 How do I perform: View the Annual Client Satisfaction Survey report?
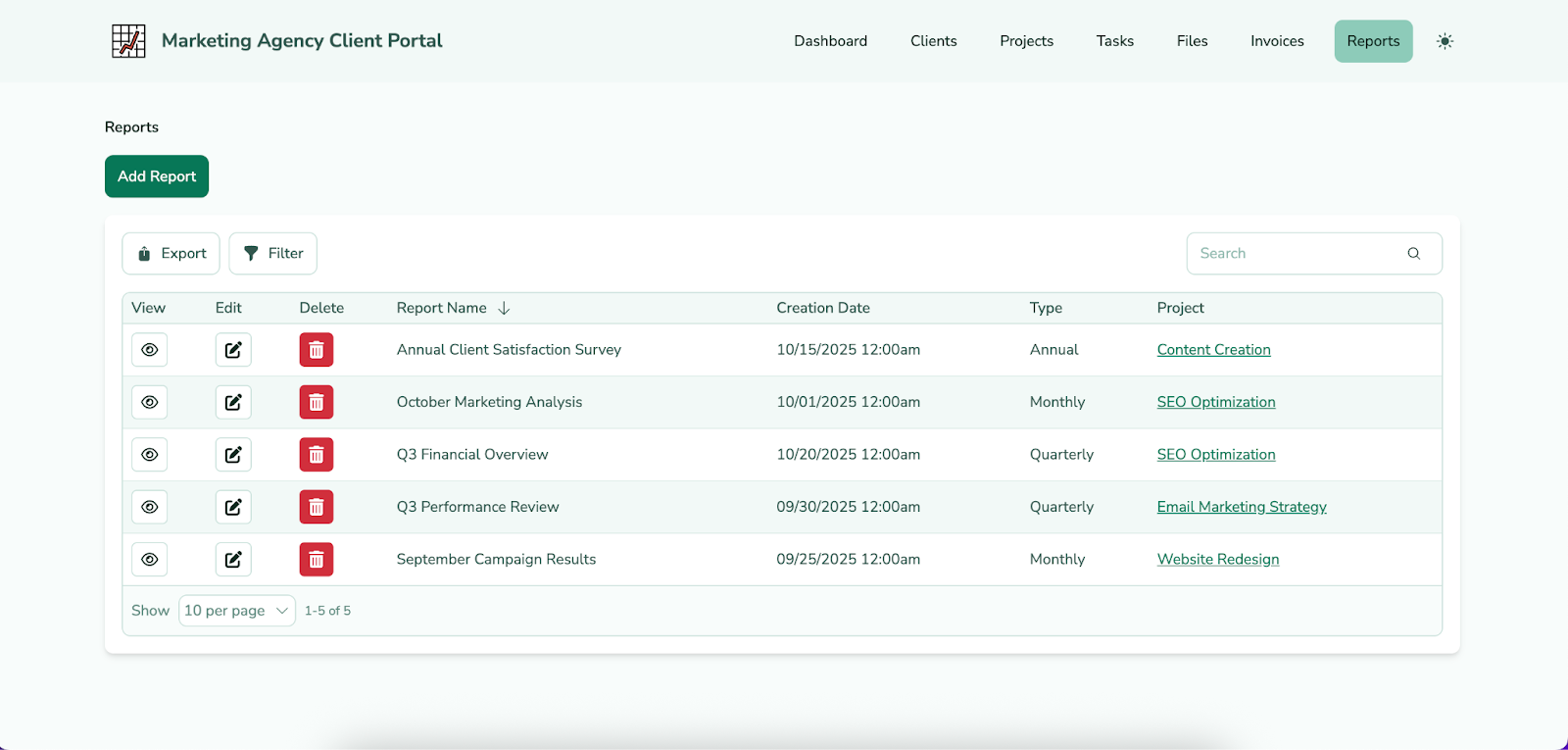tap(150, 350)
